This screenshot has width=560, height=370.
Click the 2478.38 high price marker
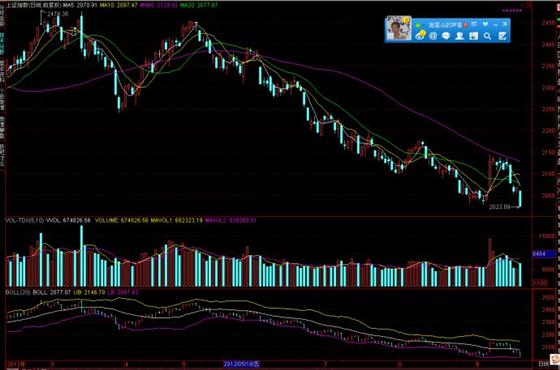58,14
